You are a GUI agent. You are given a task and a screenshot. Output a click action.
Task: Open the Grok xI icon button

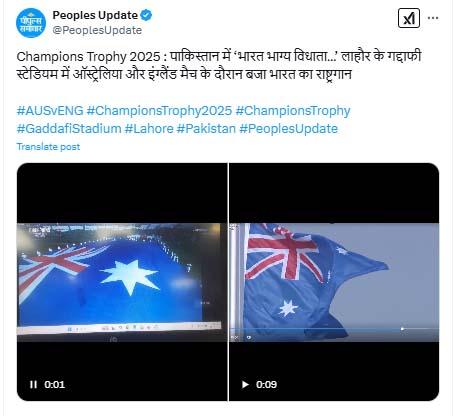409,18
